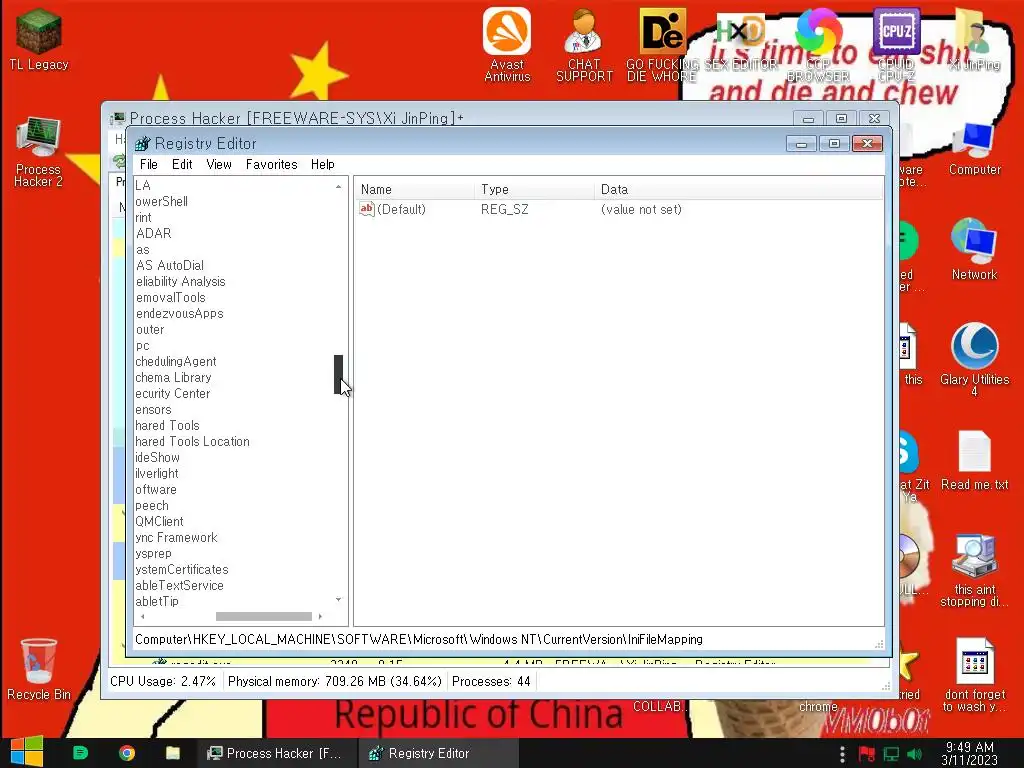Screen dimensions: 1024x768
Task: Click the volume icon in system tray
Action: [x=915, y=754]
